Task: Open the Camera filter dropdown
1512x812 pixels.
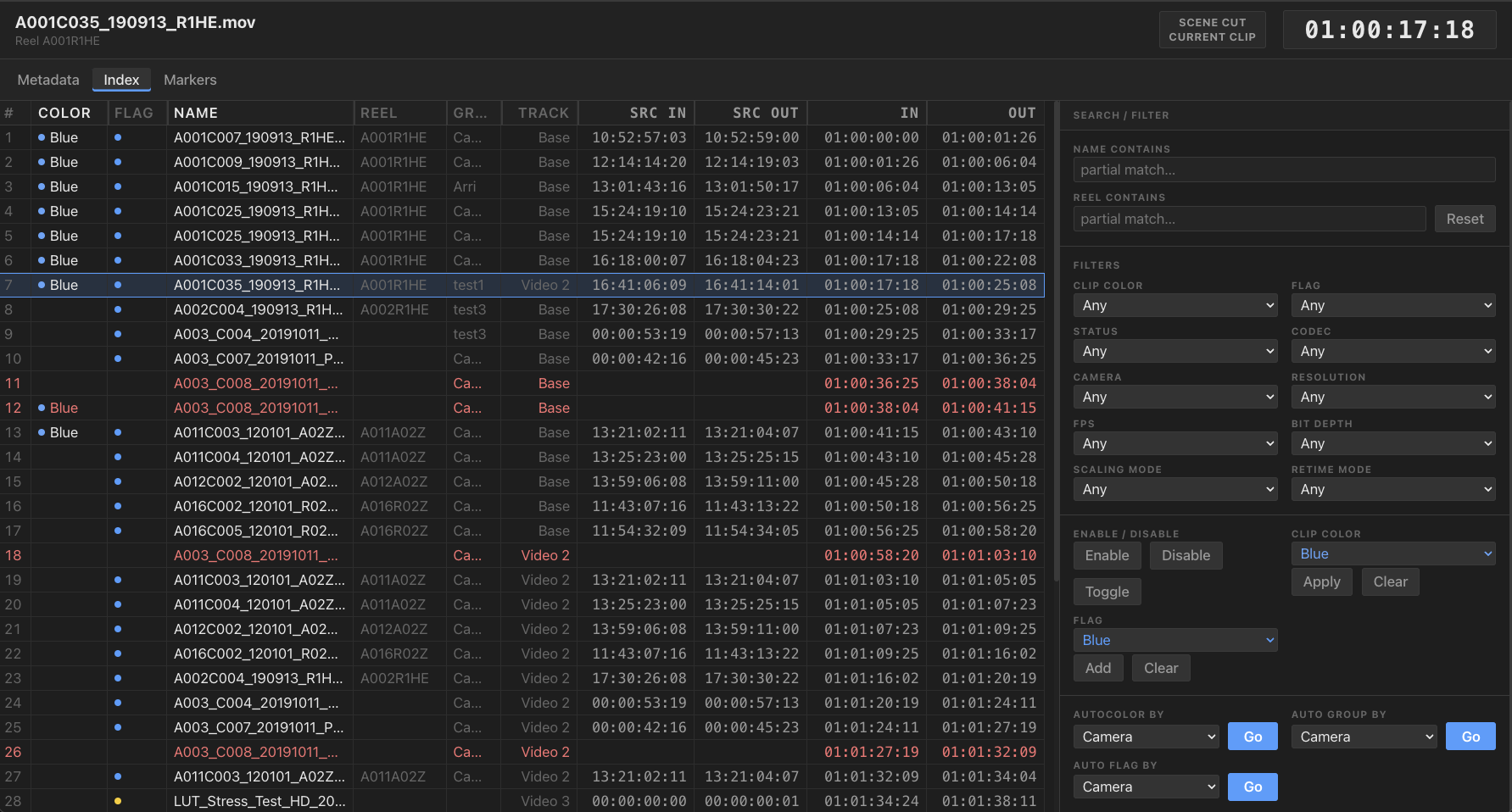Action: point(1175,397)
